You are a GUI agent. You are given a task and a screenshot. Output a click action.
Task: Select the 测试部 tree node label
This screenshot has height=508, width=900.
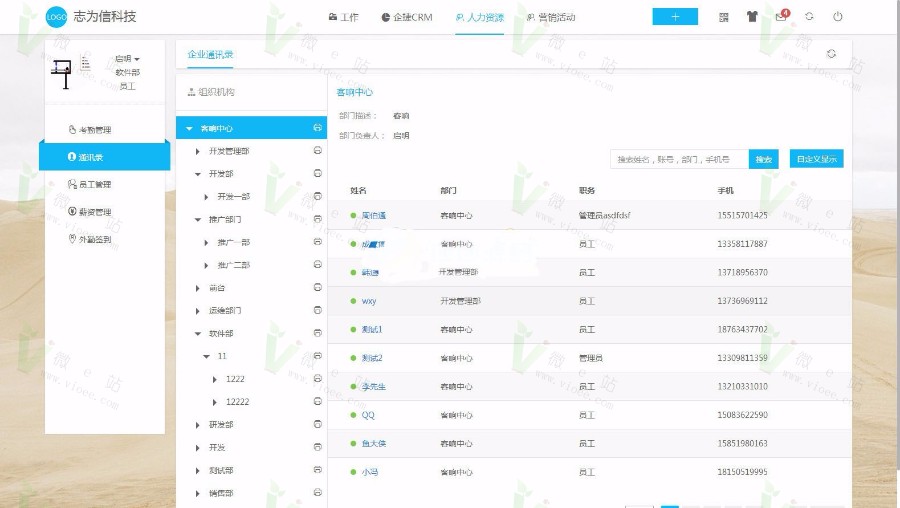coord(221,471)
